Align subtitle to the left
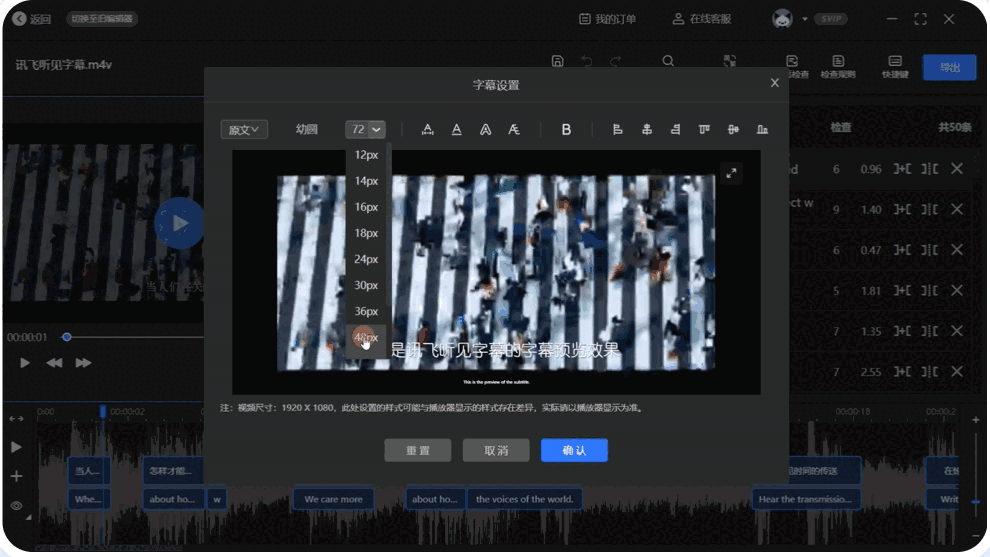The height and width of the screenshot is (557, 990). click(618, 129)
